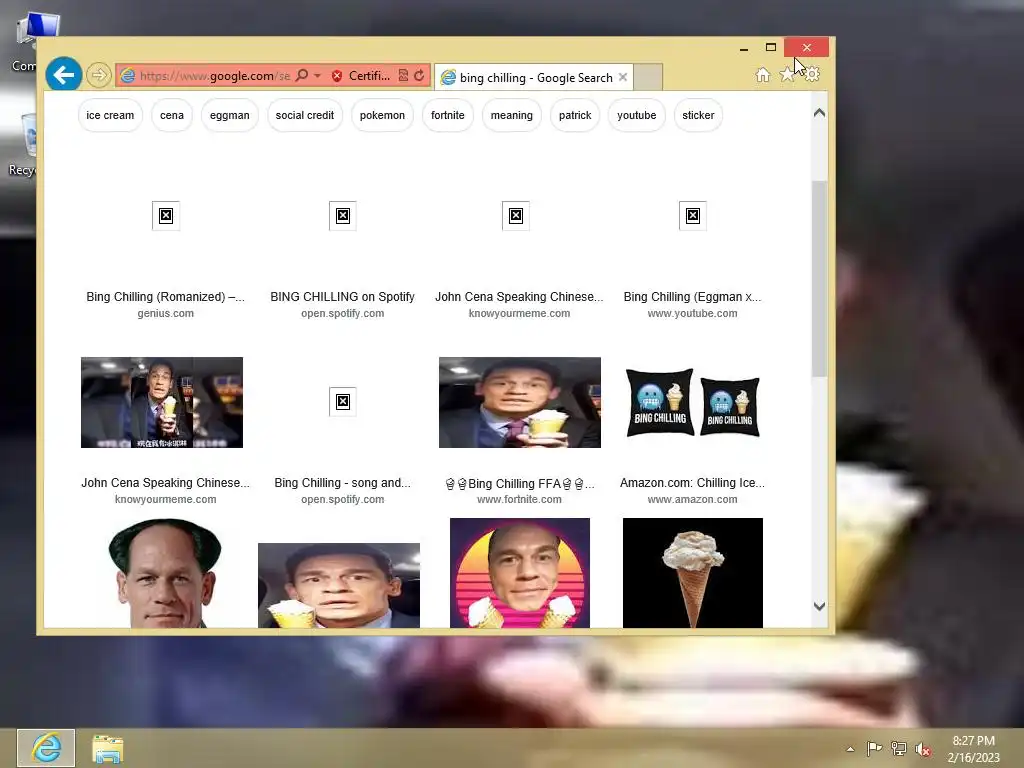This screenshot has height=768, width=1024.
Task: Open the BING CHILLING pillows thumbnail
Action: tap(693, 402)
